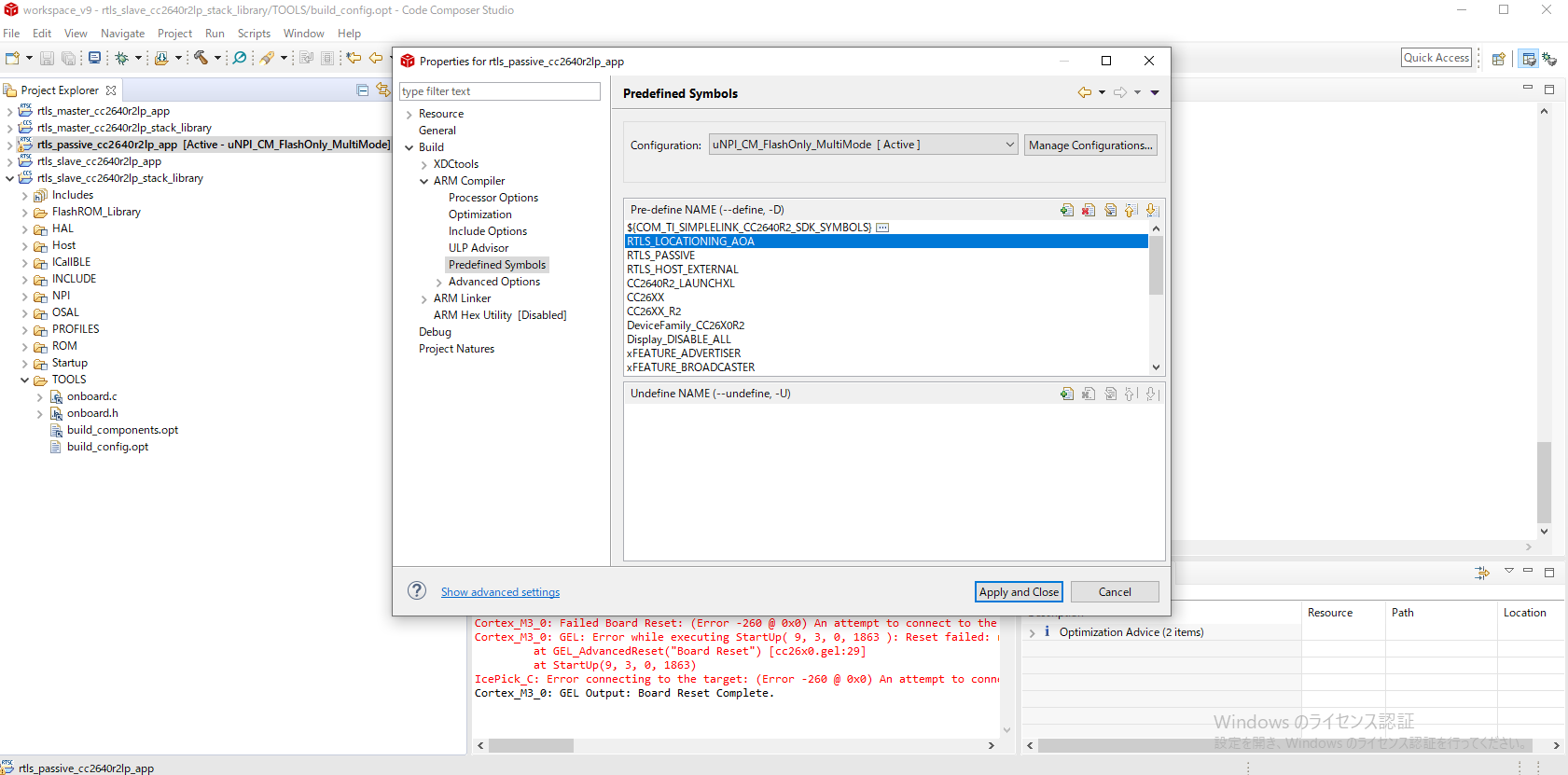Image resolution: width=1568 pixels, height=775 pixels.
Task: Click Cancel in Properties dialog
Action: click(x=1115, y=591)
